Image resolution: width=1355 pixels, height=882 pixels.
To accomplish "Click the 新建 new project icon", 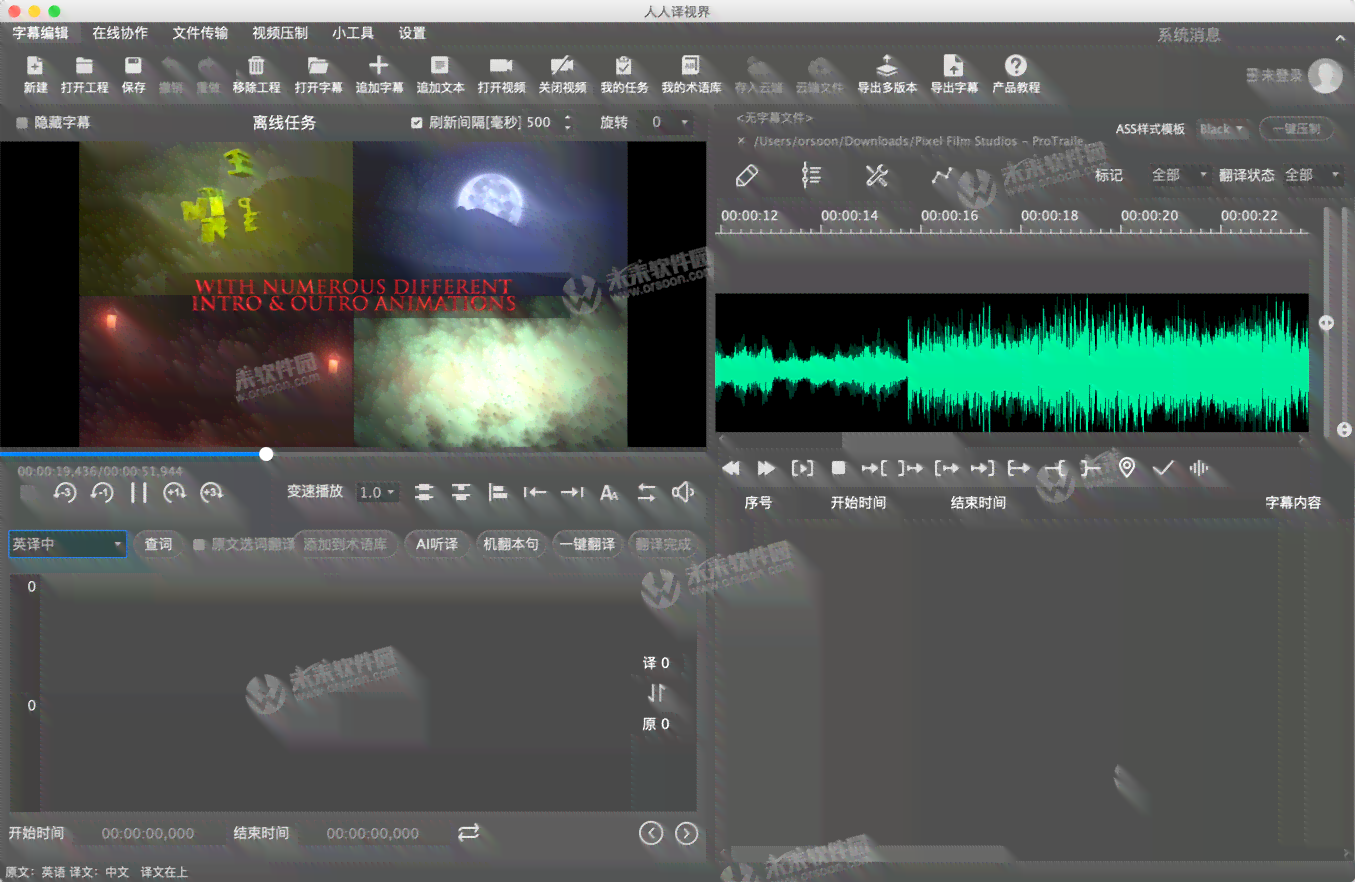I will [x=35, y=67].
